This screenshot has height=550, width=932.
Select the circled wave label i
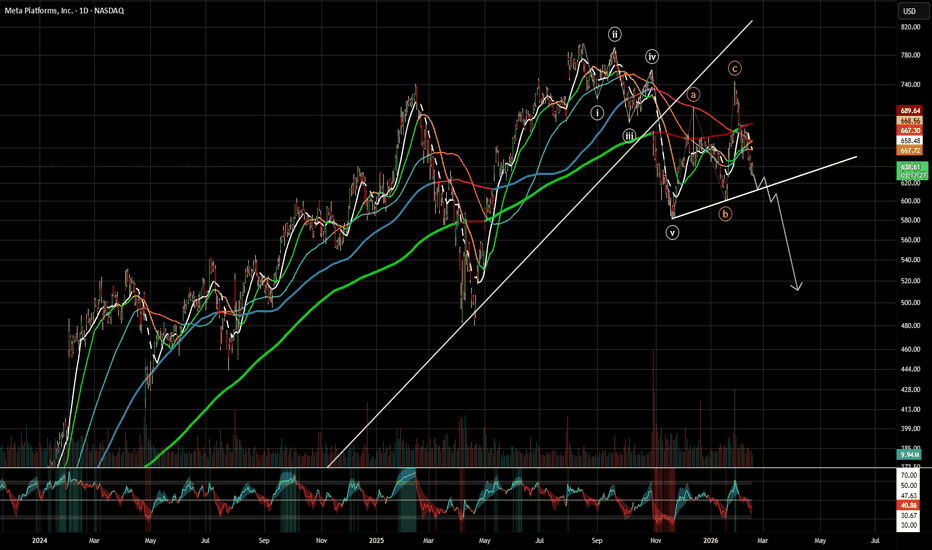[x=597, y=112]
